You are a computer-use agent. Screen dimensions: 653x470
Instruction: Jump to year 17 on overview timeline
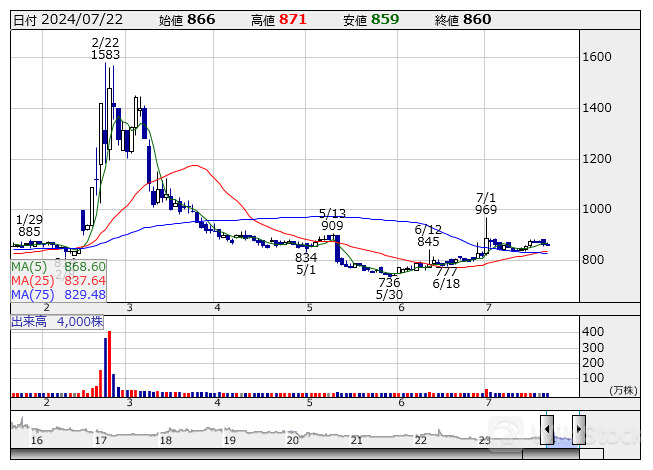100,440
